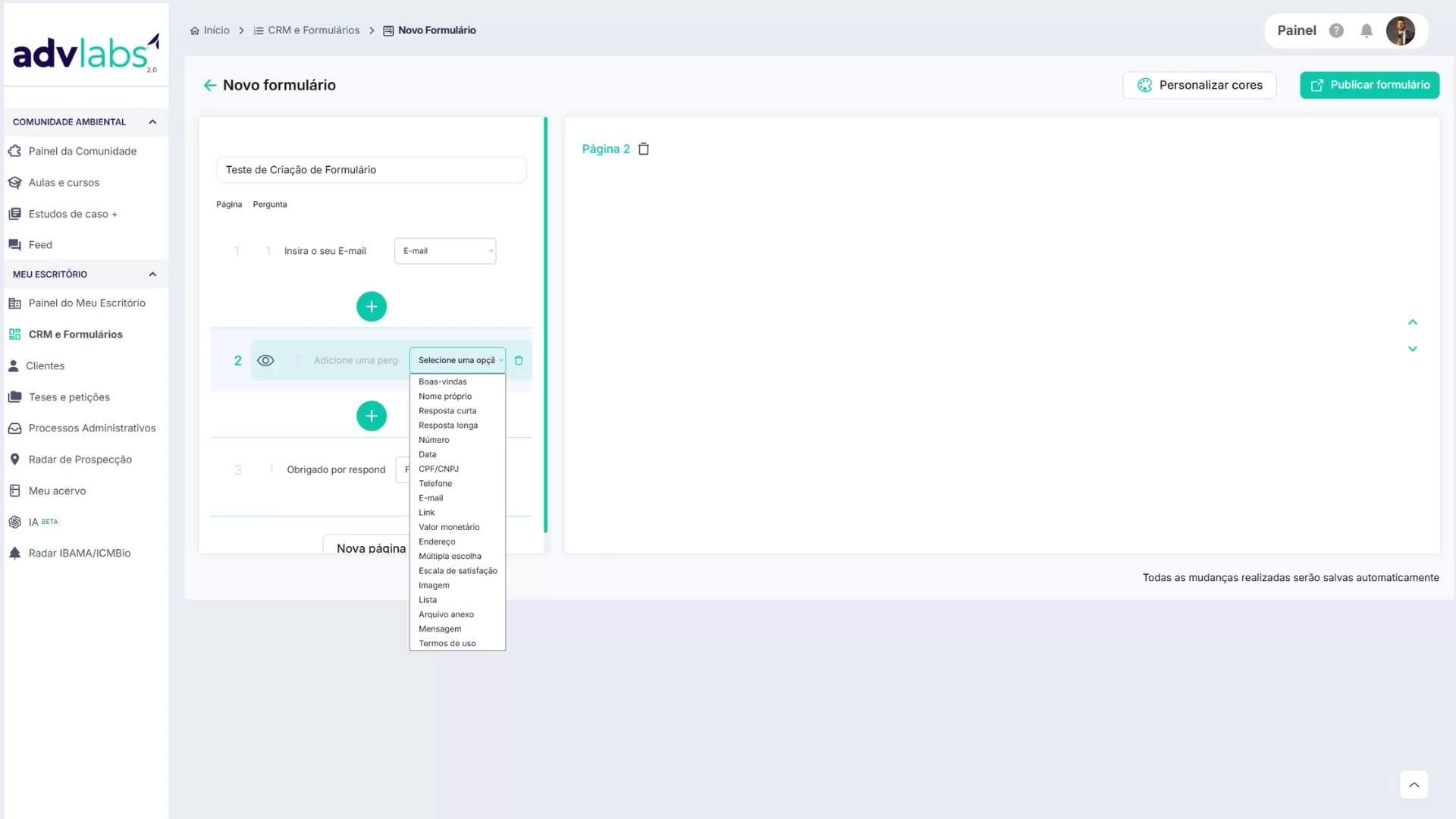The image size is (1456, 819).
Task: Collapse Meu Escritório section
Action: point(152,275)
